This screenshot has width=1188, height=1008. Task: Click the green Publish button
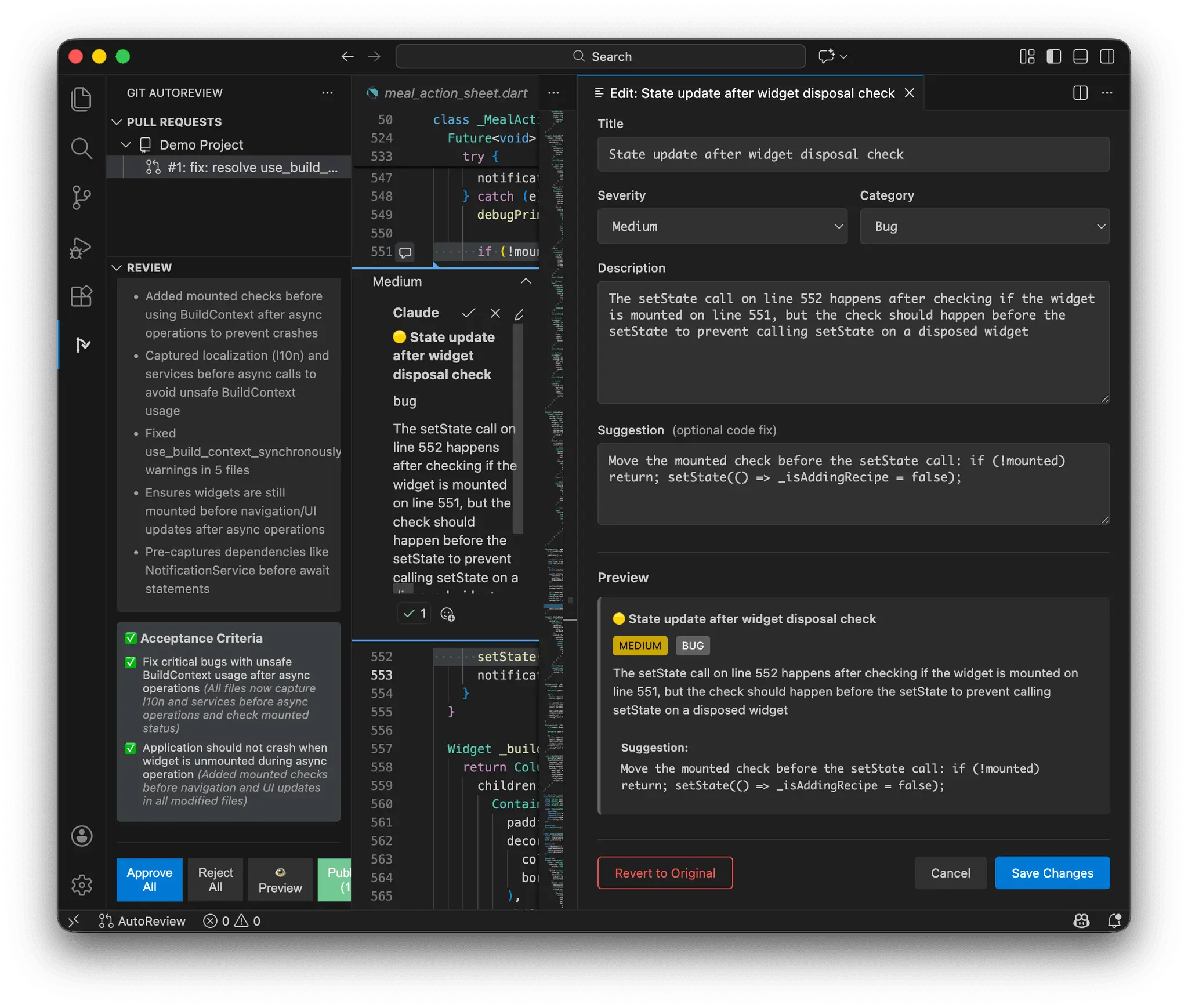click(335, 879)
